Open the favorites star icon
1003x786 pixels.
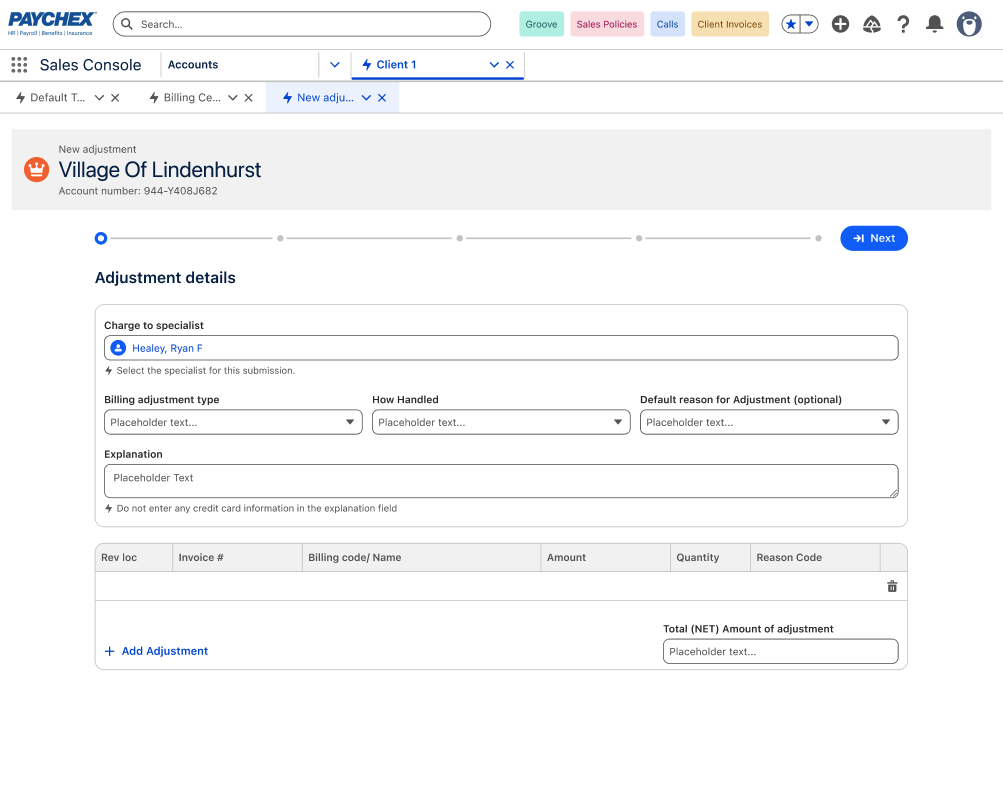(791, 24)
